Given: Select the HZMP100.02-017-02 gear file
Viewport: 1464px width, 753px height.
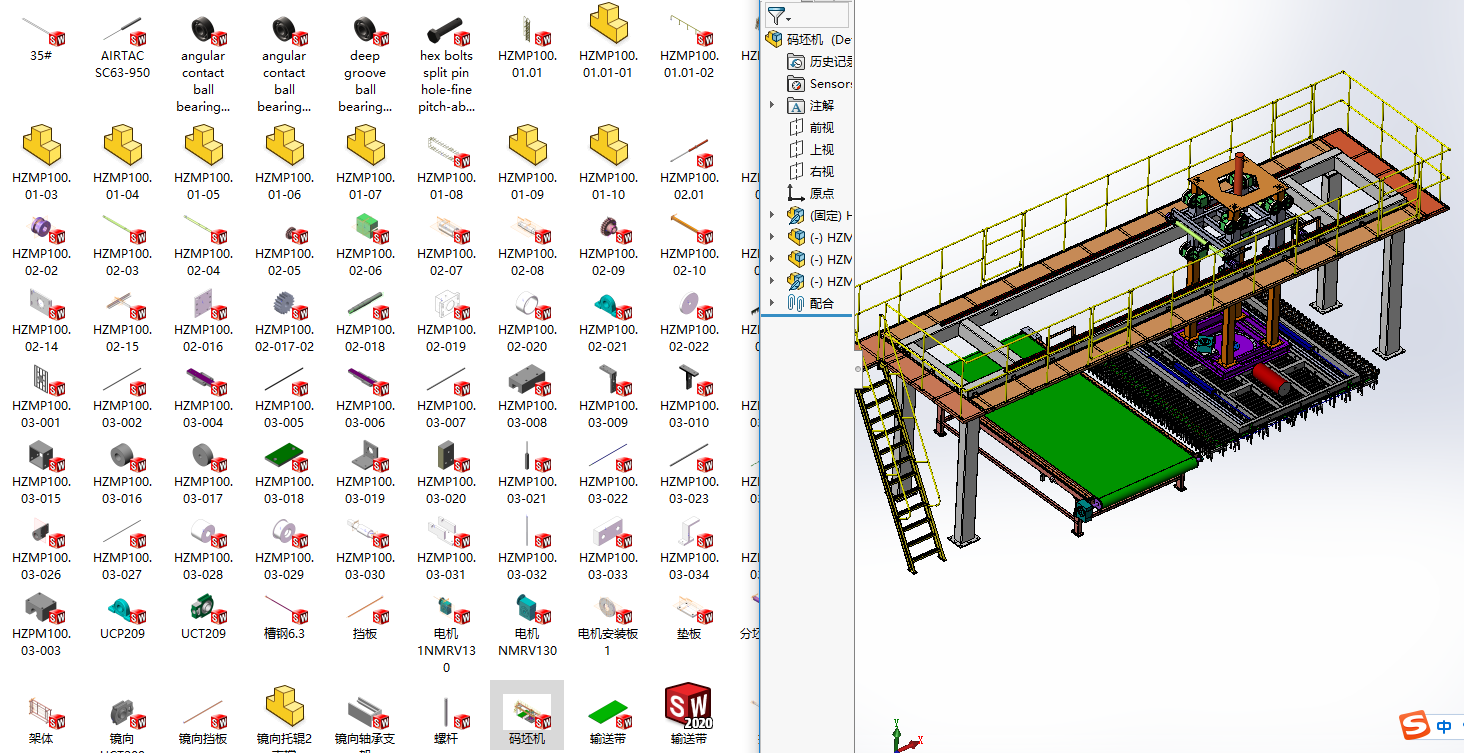Looking at the screenshot, I should [x=284, y=321].
